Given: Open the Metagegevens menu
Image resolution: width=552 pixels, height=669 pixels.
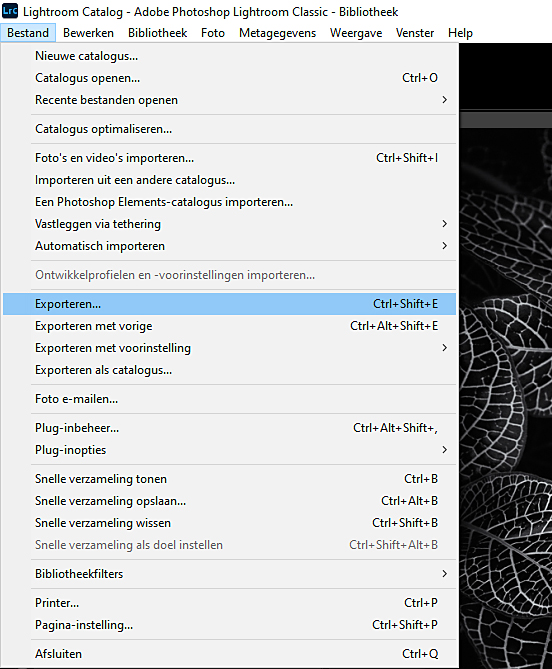Looking at the screenshot, I should coord(277,33).
